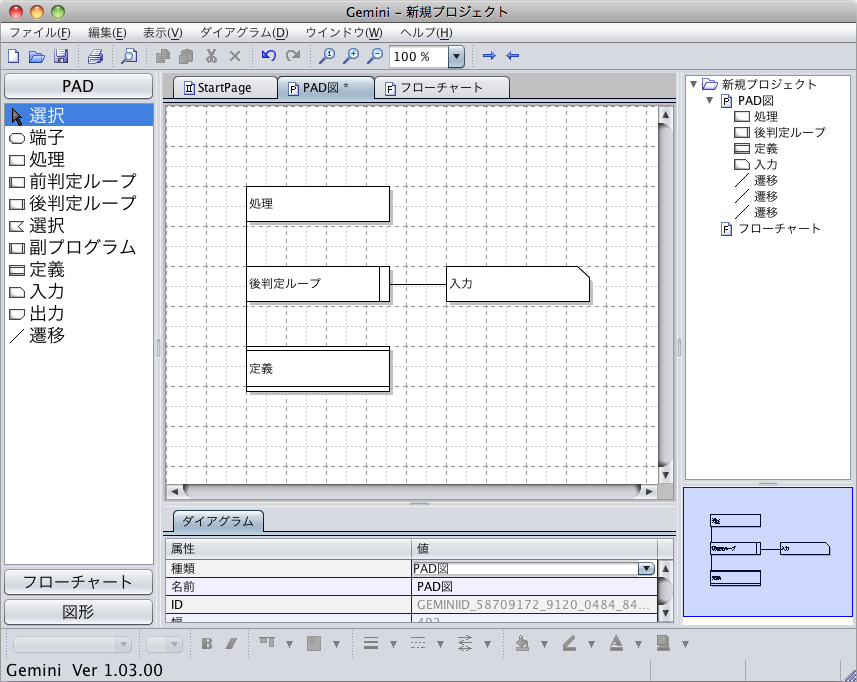Click the PAD palette header button
Viewport: 857px width, 682px height.
(x=78, y=86)
